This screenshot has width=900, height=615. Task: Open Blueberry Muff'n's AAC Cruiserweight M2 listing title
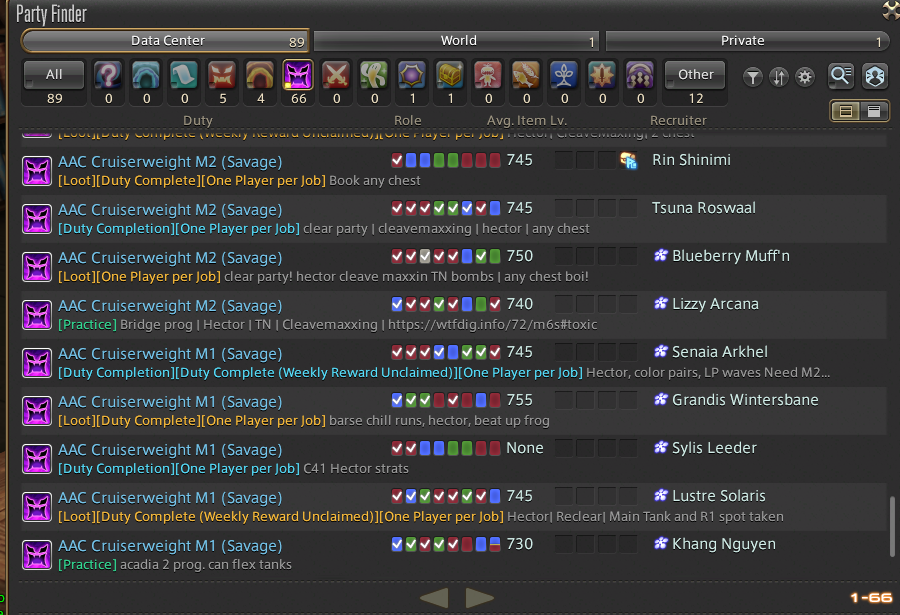[170, 258]
